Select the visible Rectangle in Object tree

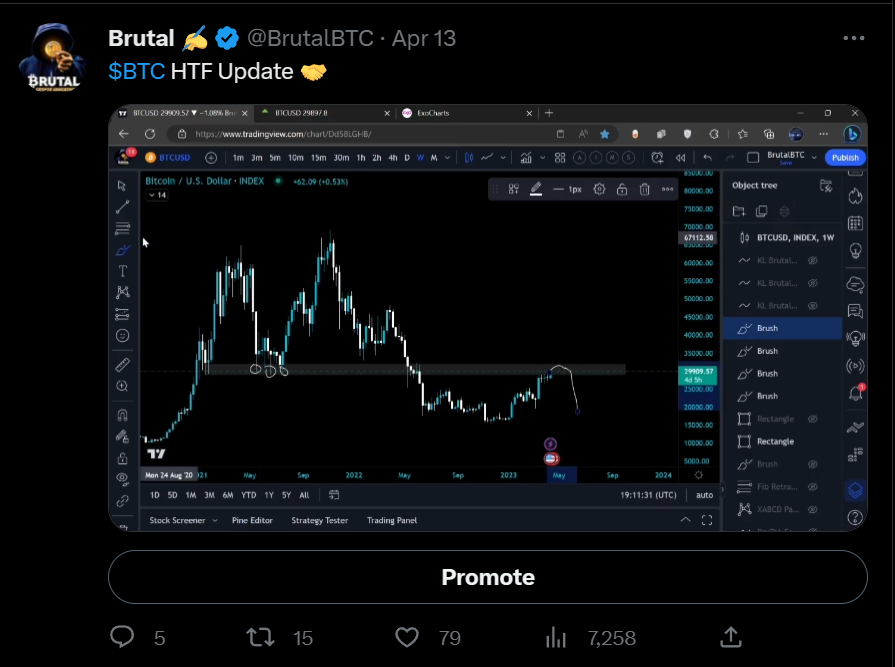click(x=783, y=441)
